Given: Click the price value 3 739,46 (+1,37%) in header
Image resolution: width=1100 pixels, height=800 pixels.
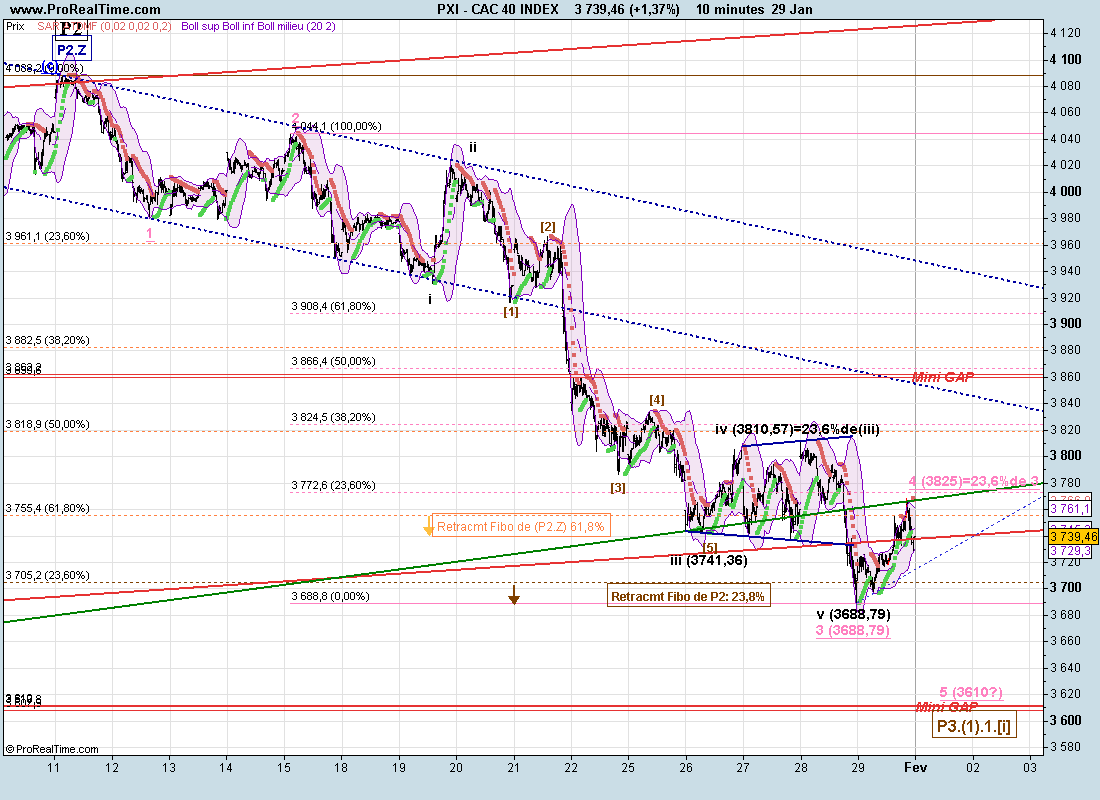Looking at the screenshot, I should [626, 9].
